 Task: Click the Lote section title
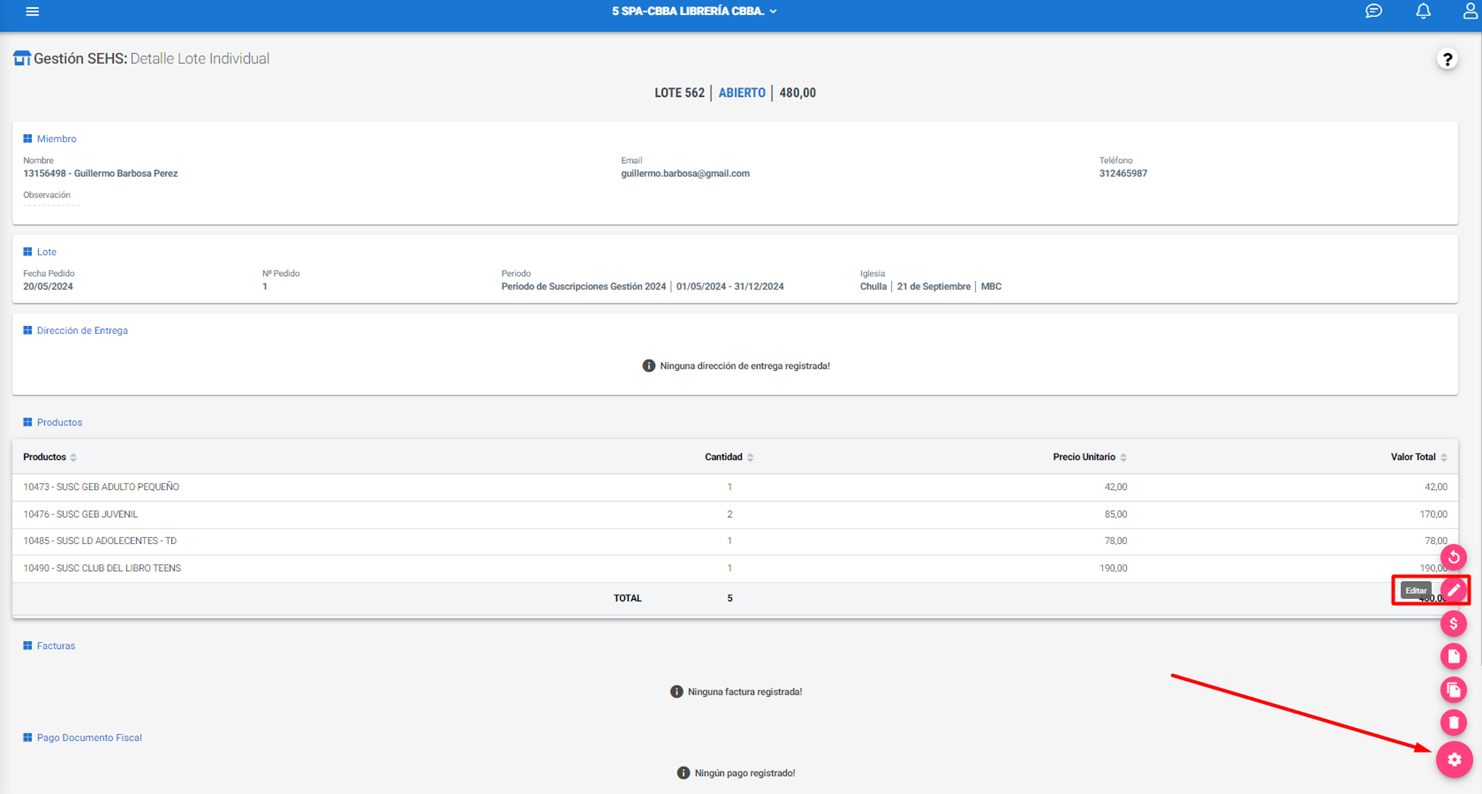click(47, 252)
